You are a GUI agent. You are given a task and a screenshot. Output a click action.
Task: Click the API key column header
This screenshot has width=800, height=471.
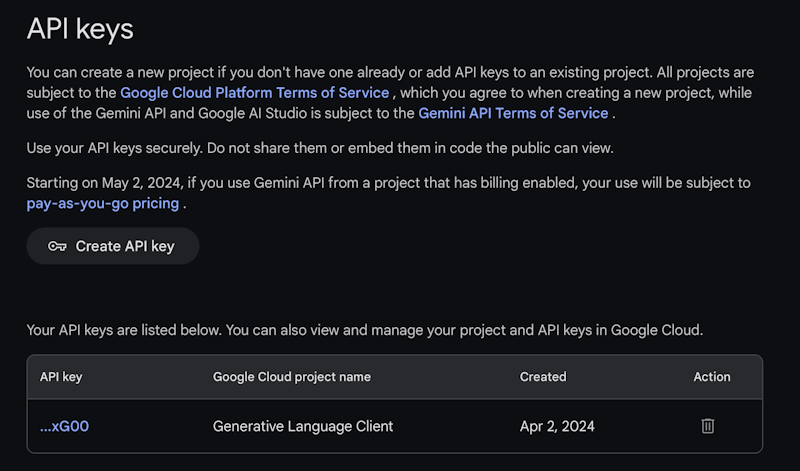(x=61, y=377)
